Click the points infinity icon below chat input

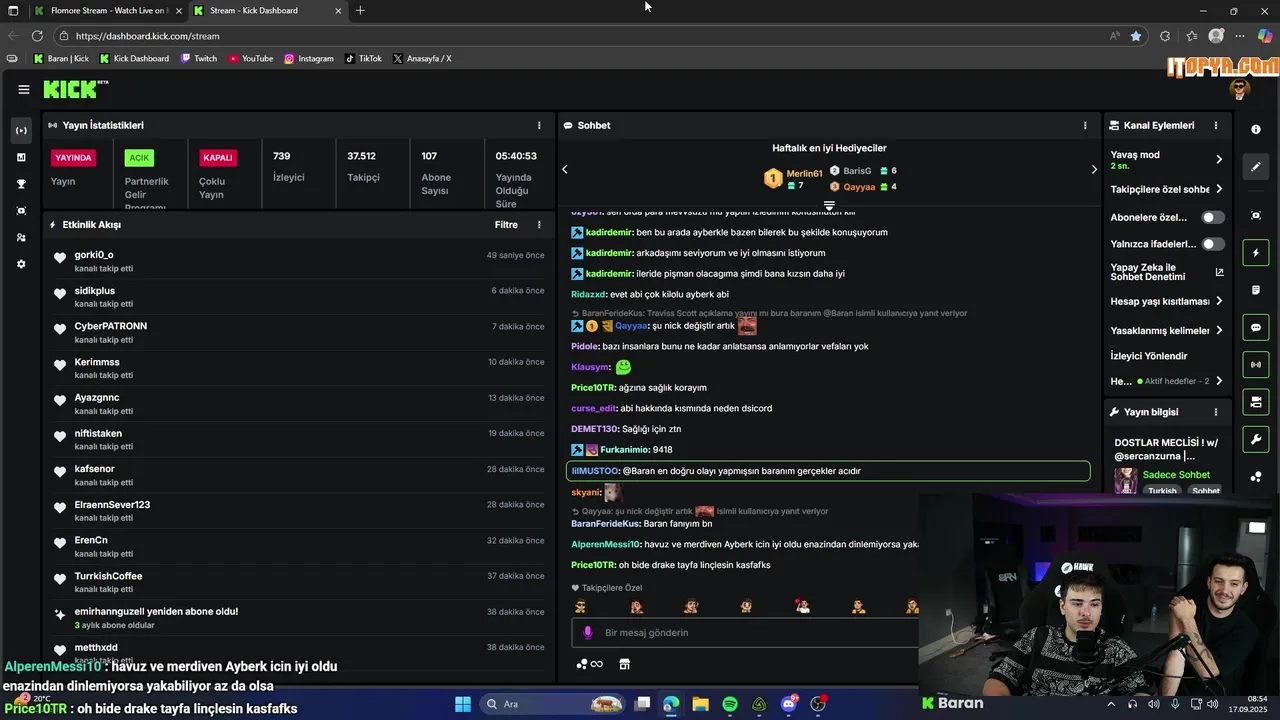[x=590, y=664]
